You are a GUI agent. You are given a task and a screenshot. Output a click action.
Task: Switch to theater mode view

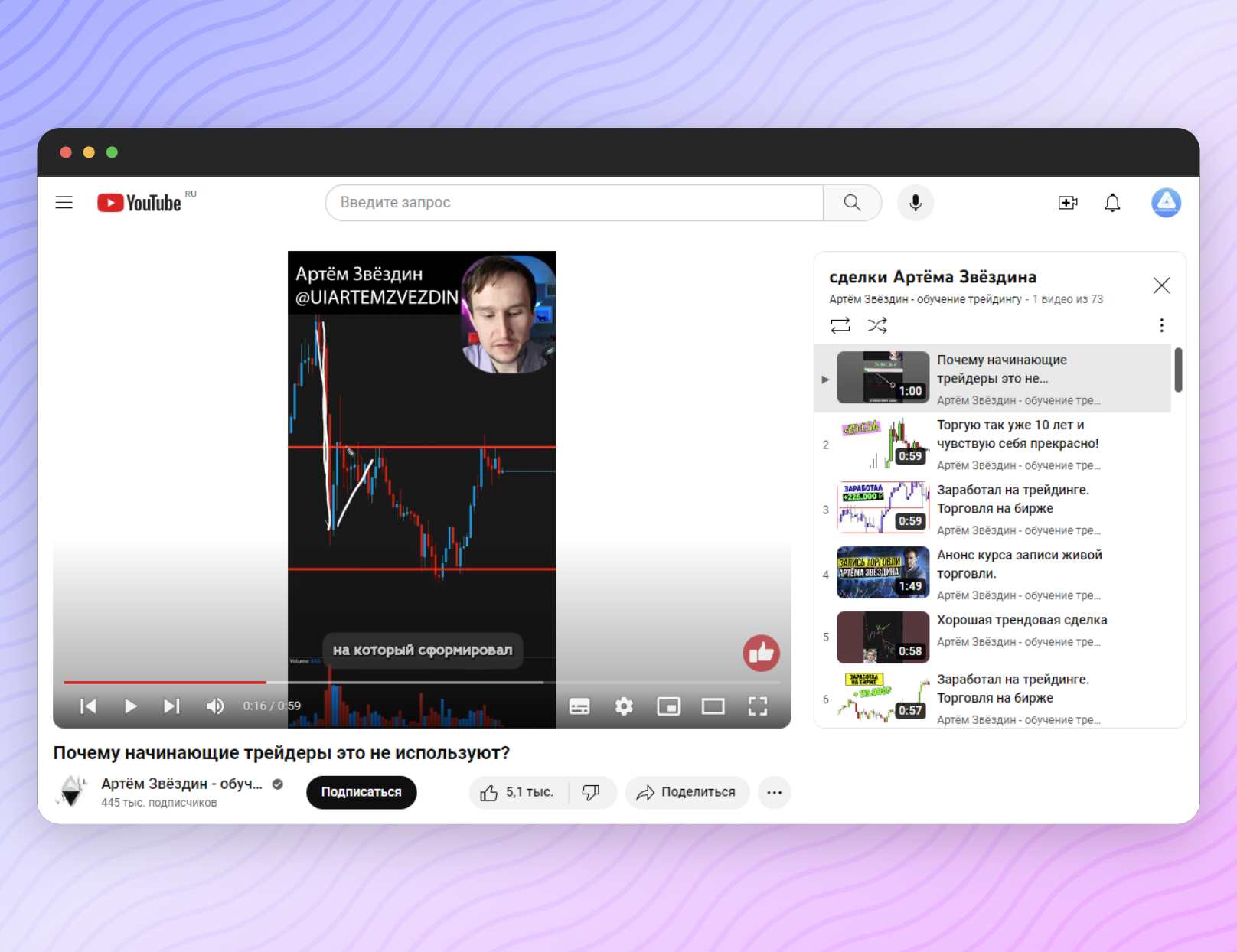click(x=713, y=706)
